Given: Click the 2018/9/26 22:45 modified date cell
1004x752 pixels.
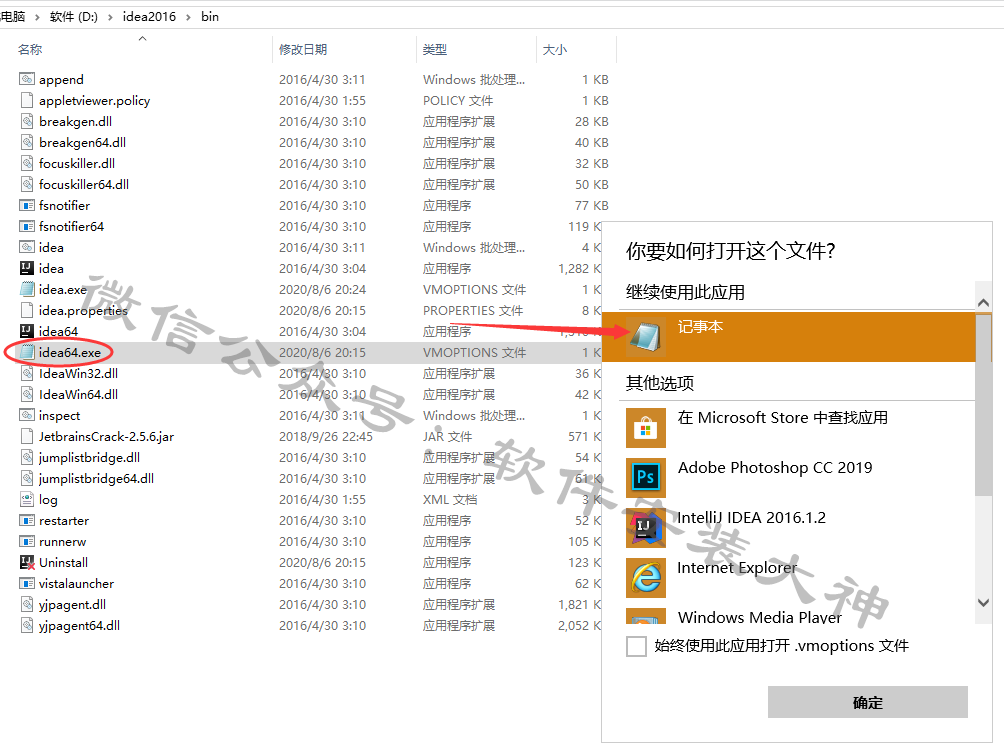Looking at the screenshot, I should click(325, 437).
